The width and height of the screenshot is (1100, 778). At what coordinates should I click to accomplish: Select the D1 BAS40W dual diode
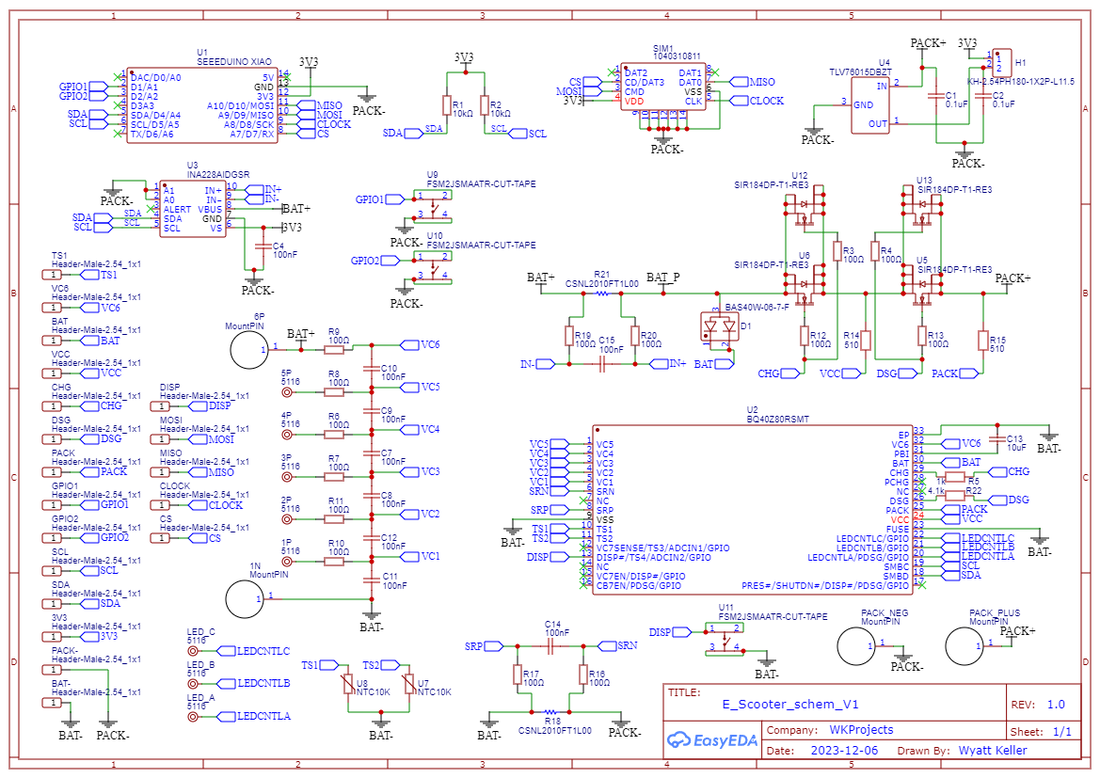(x=718, y=328)
